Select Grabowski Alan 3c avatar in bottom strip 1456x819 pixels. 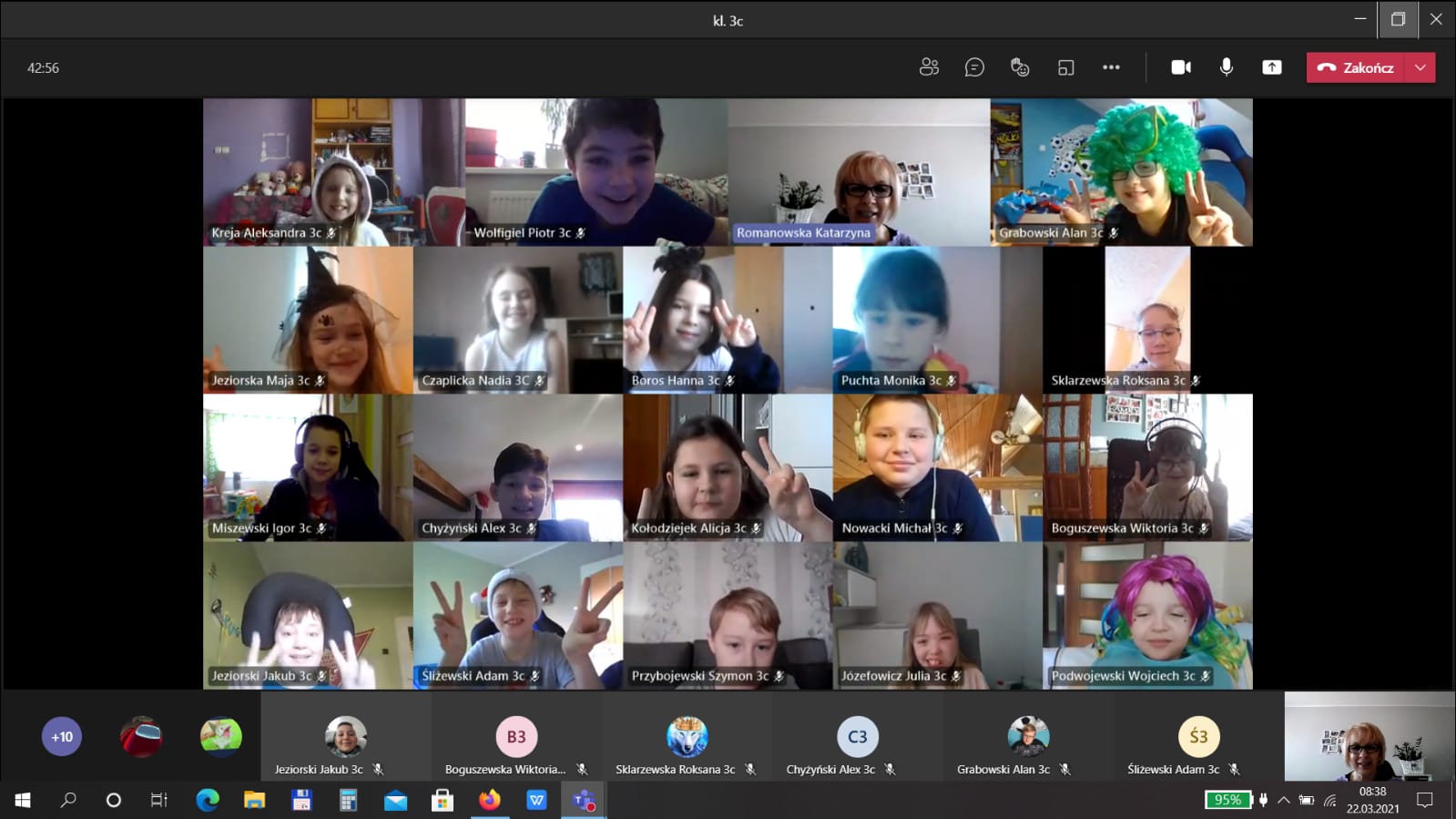[1028, 736]
